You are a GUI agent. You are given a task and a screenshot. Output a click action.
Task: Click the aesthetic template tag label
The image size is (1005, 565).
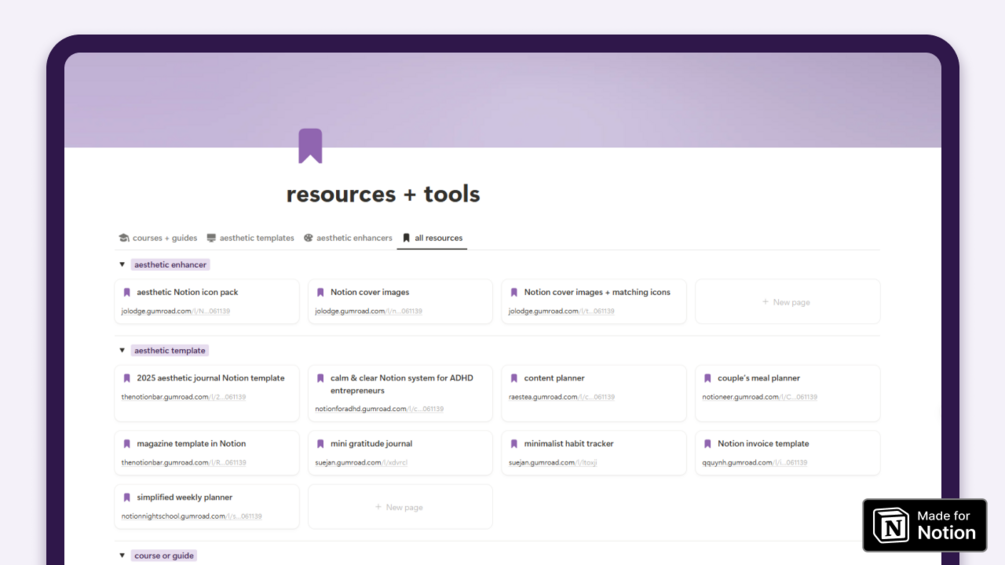[170, 350]
